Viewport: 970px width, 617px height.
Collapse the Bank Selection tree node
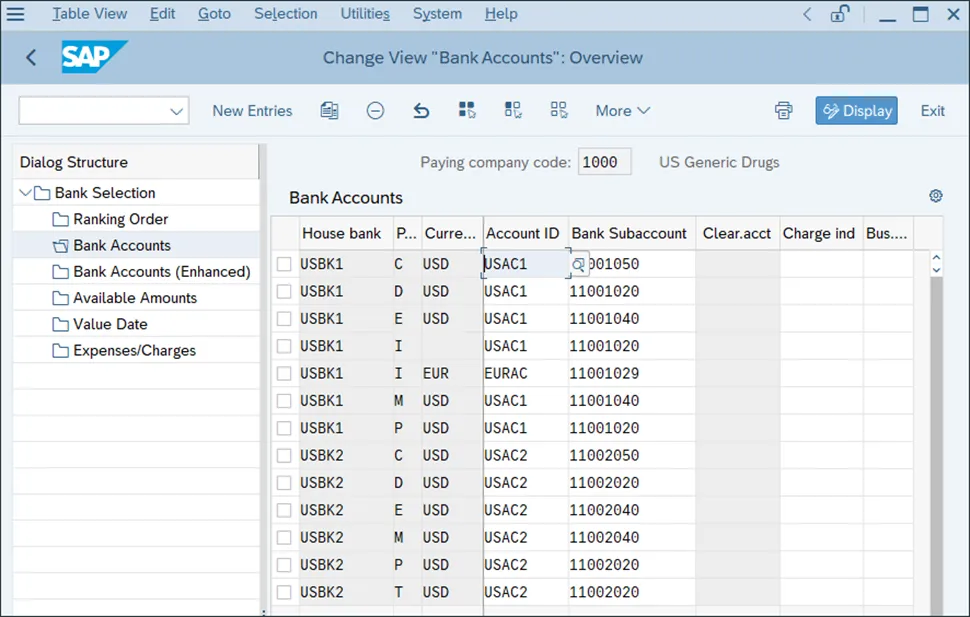coord(25,193)
